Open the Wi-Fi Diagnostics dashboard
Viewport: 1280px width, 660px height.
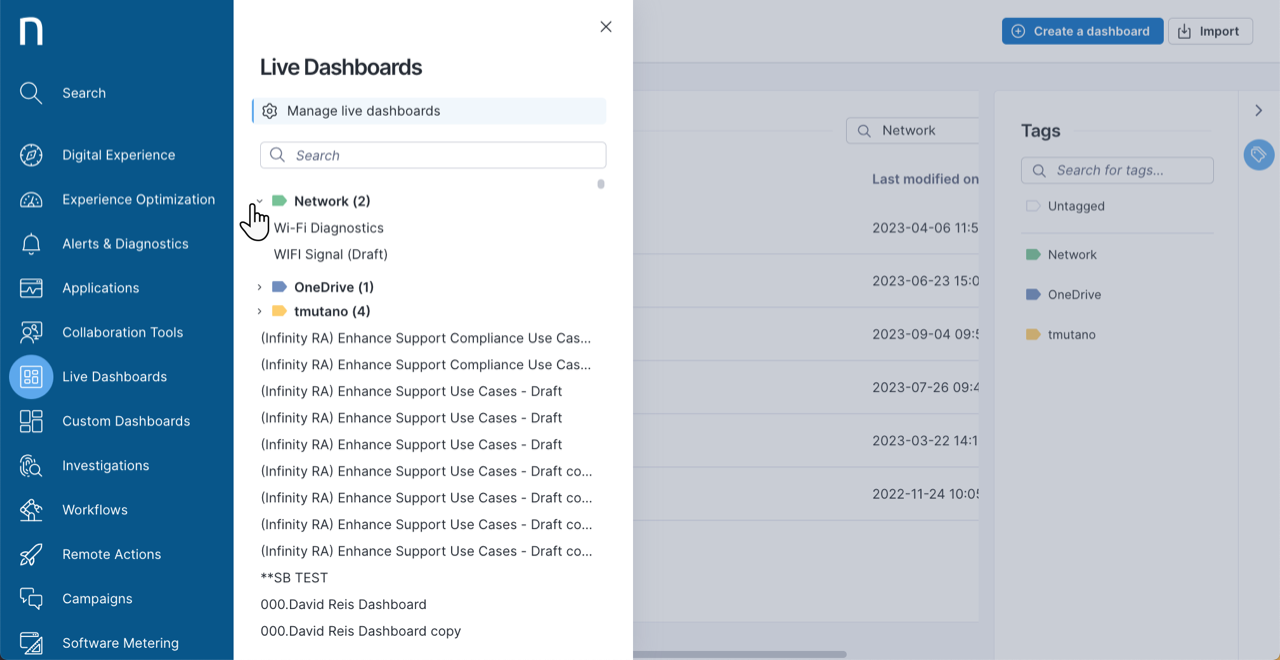click(328, 228)
